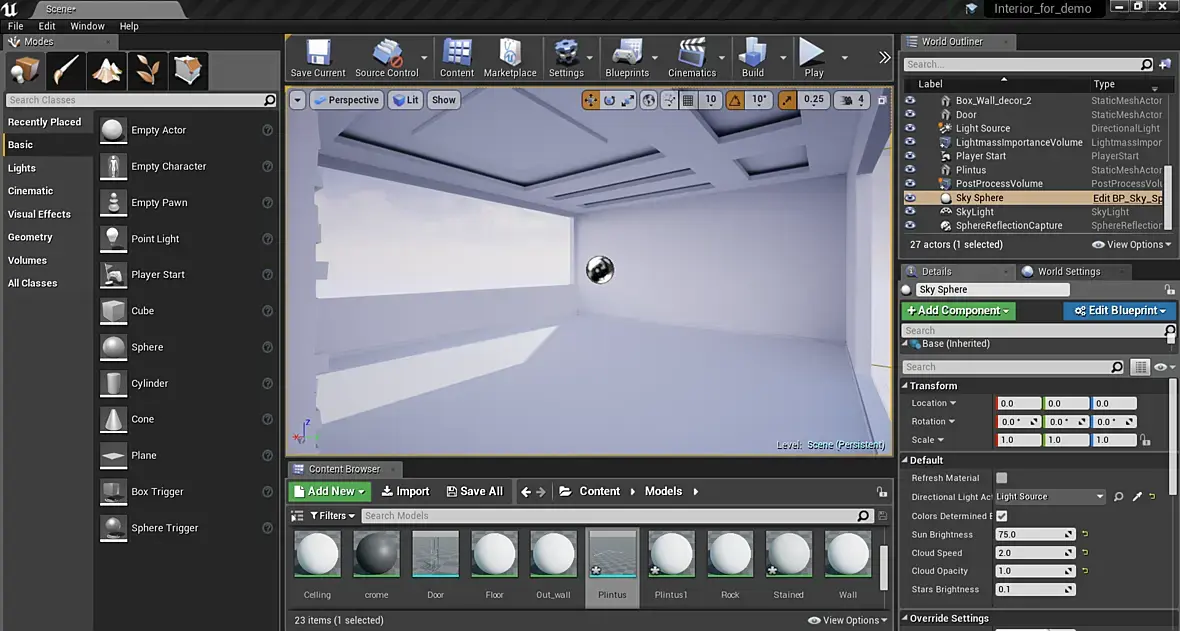
Task: Go forward in Content Browser history
Action: [x=540, y=492]
